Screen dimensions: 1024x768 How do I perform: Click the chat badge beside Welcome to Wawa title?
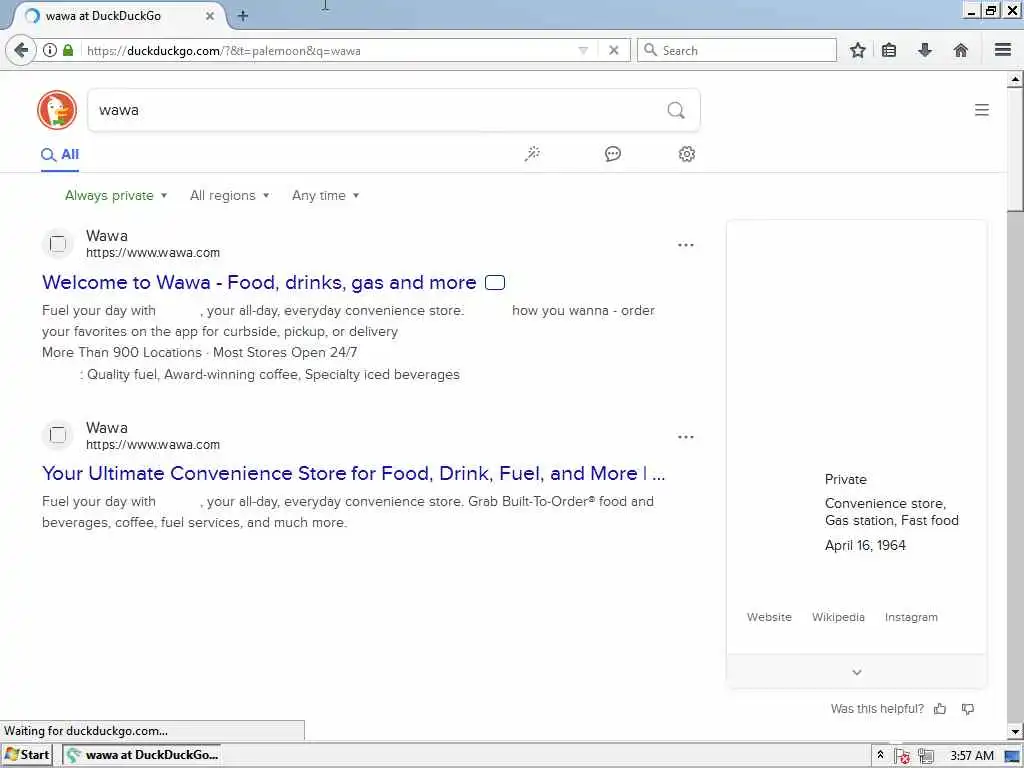tap(495, 282)
